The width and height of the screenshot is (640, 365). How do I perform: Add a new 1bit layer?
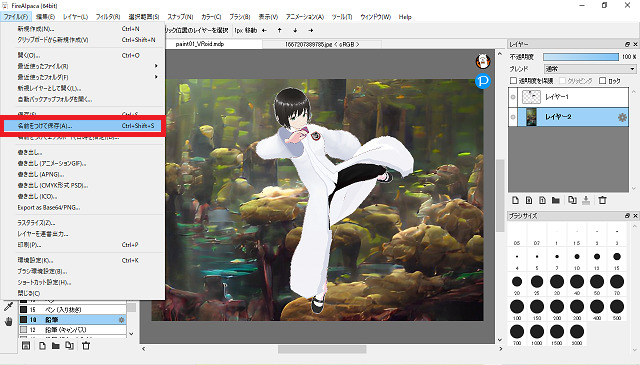click(x=542, y=200)
